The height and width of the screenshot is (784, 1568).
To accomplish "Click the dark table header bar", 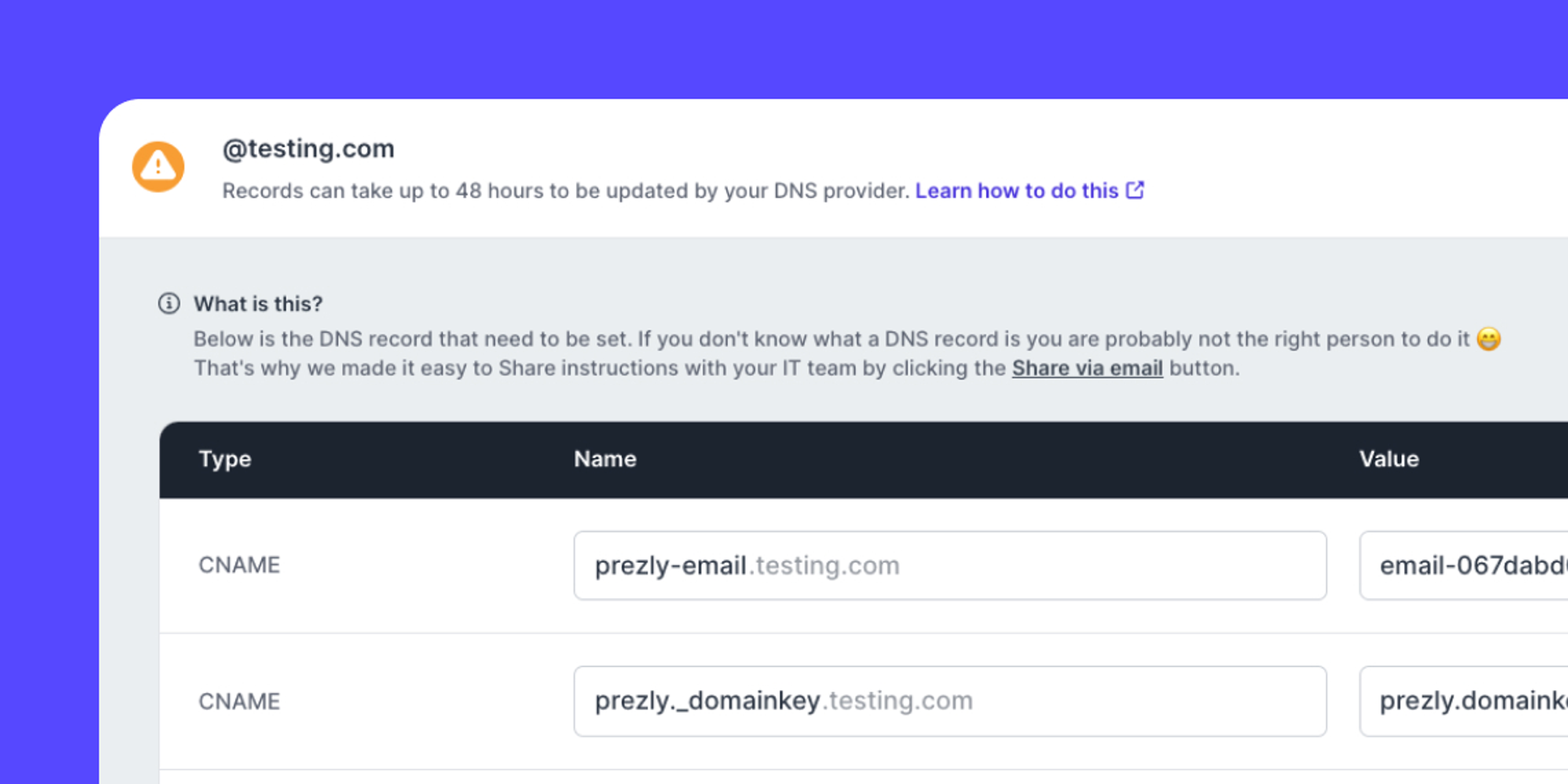I will [x=791, y=459].
